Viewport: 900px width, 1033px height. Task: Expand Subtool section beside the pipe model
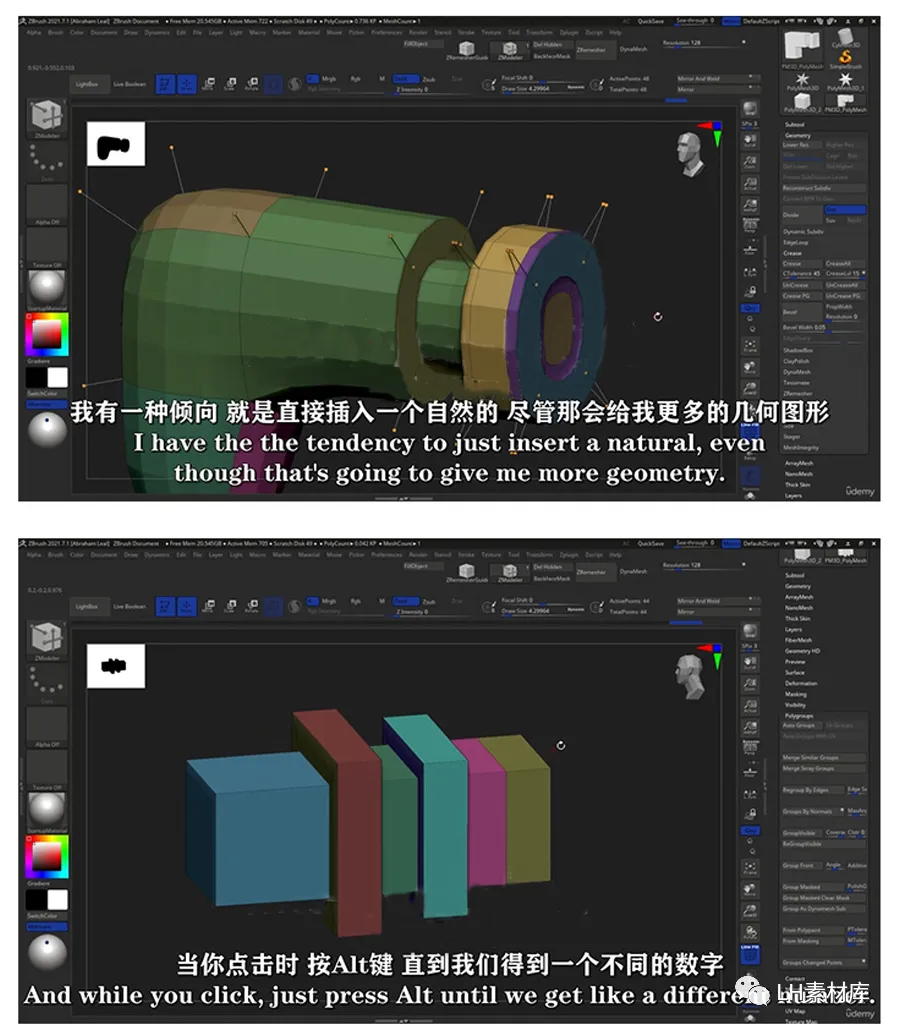[x=795, y=125]
